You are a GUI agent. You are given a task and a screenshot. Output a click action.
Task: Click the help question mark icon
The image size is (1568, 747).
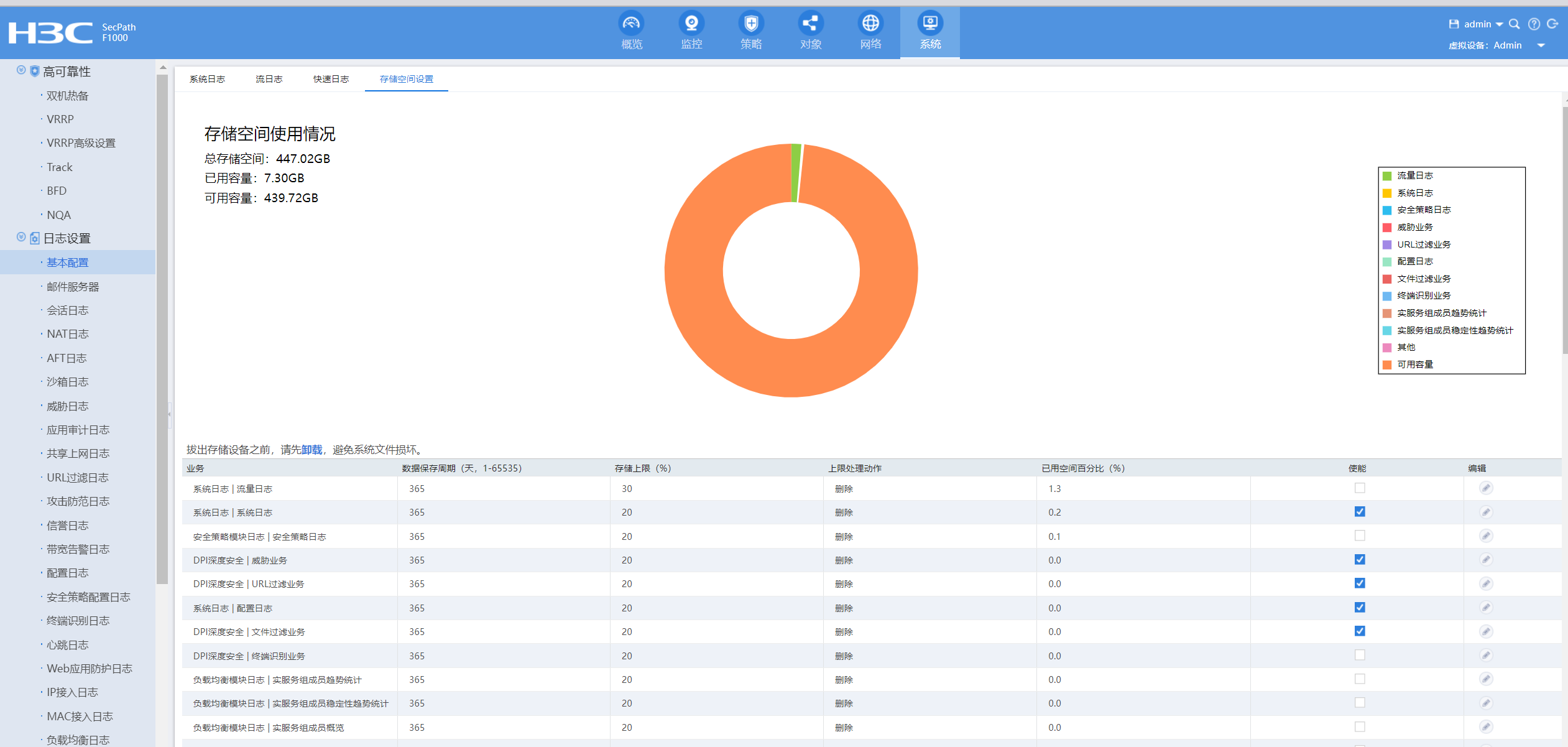click(1534, 24)
